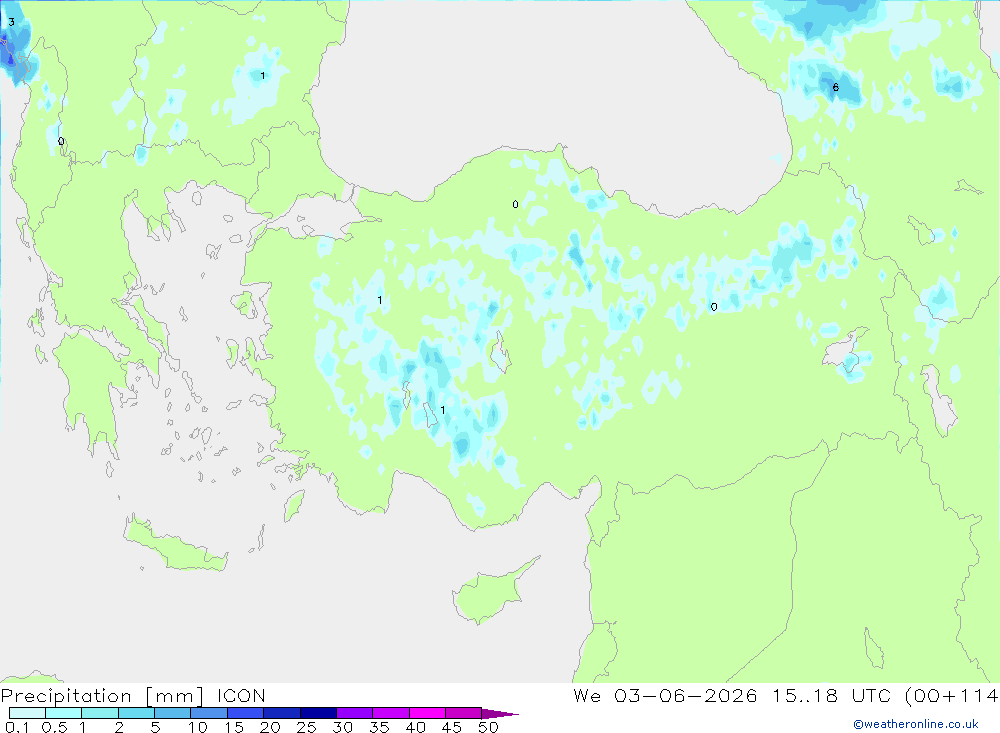Click the 40–45 mm magenta legend swatch
1000x733 pixels.
tap(427, 713)
